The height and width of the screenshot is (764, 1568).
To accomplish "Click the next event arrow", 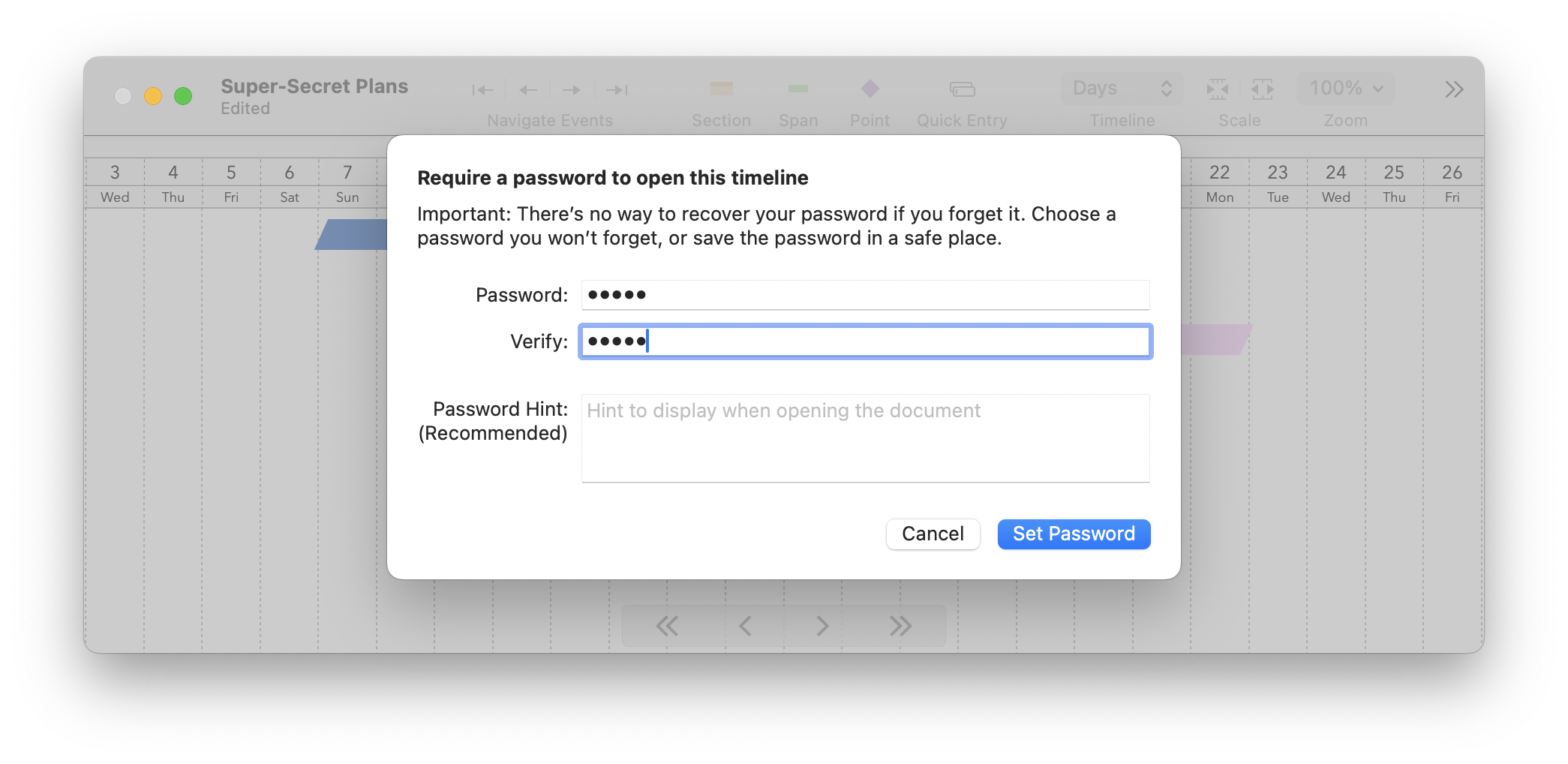I will (572, 89).
